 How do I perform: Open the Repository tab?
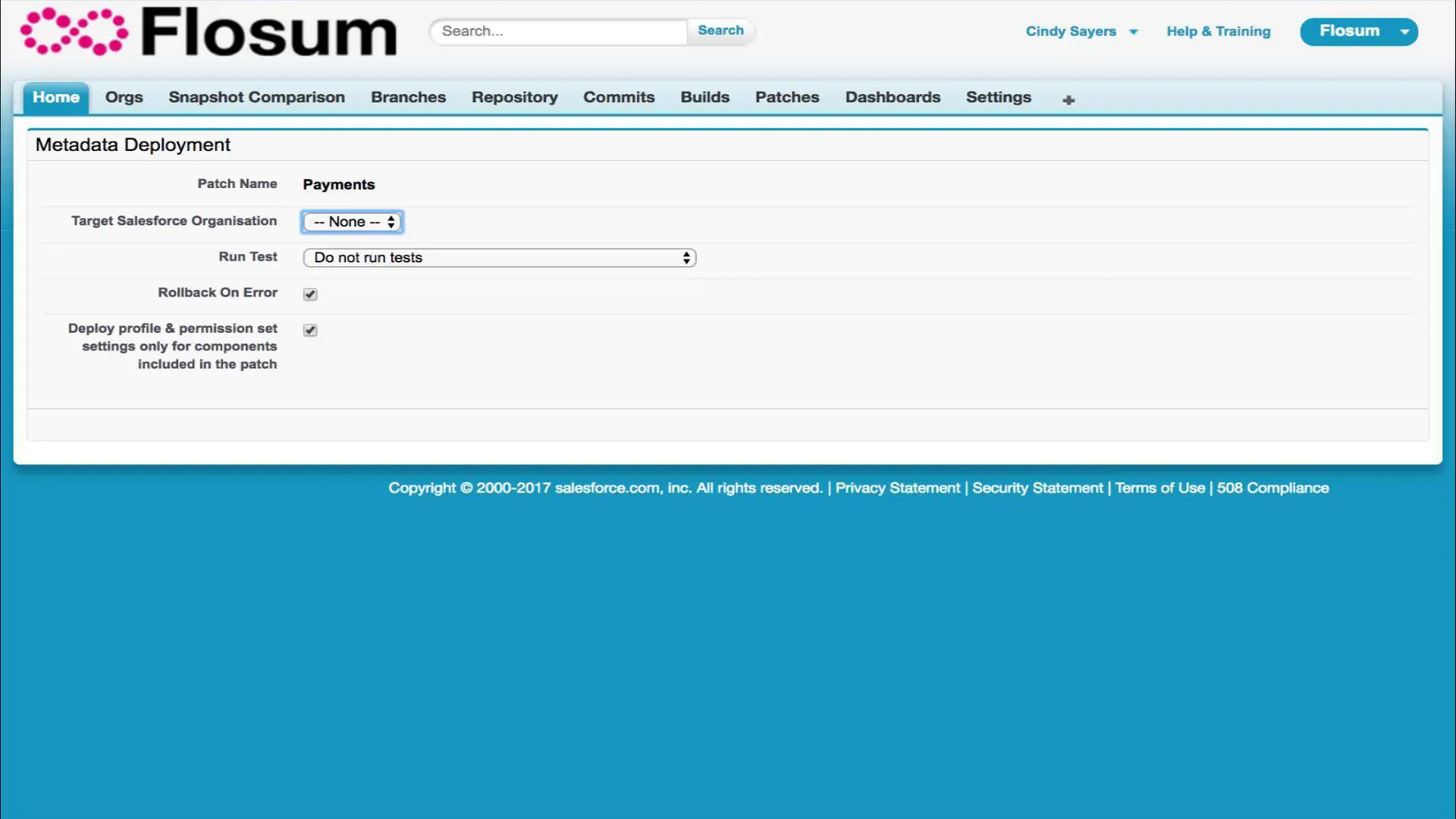click(x=514, y=98)
